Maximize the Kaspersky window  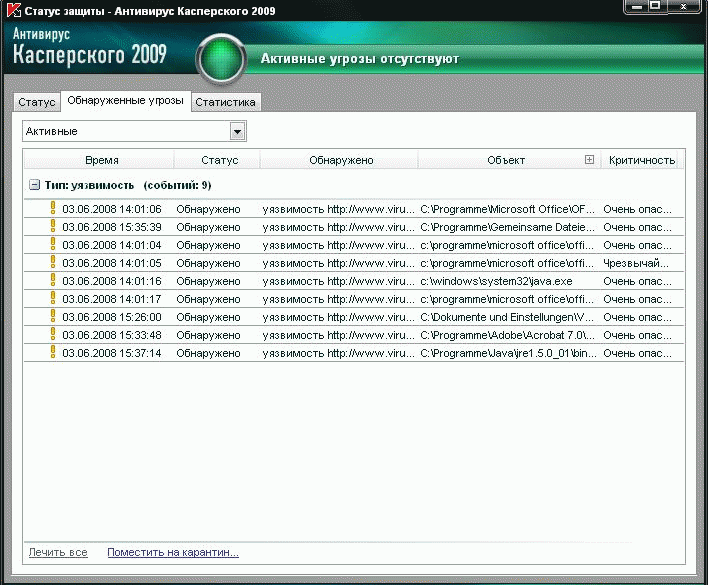pyautogui.click(x=655, y=6)
